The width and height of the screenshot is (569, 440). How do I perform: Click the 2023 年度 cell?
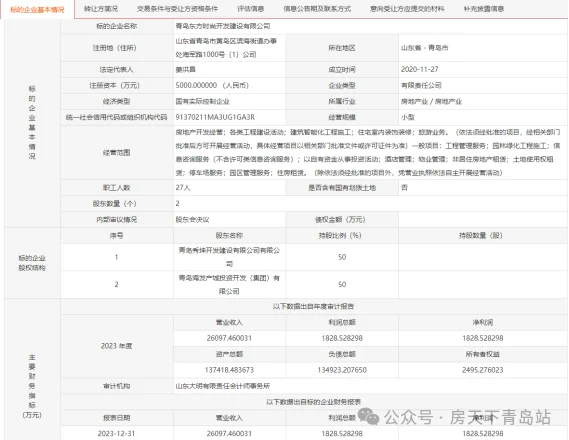coord(116,346)
